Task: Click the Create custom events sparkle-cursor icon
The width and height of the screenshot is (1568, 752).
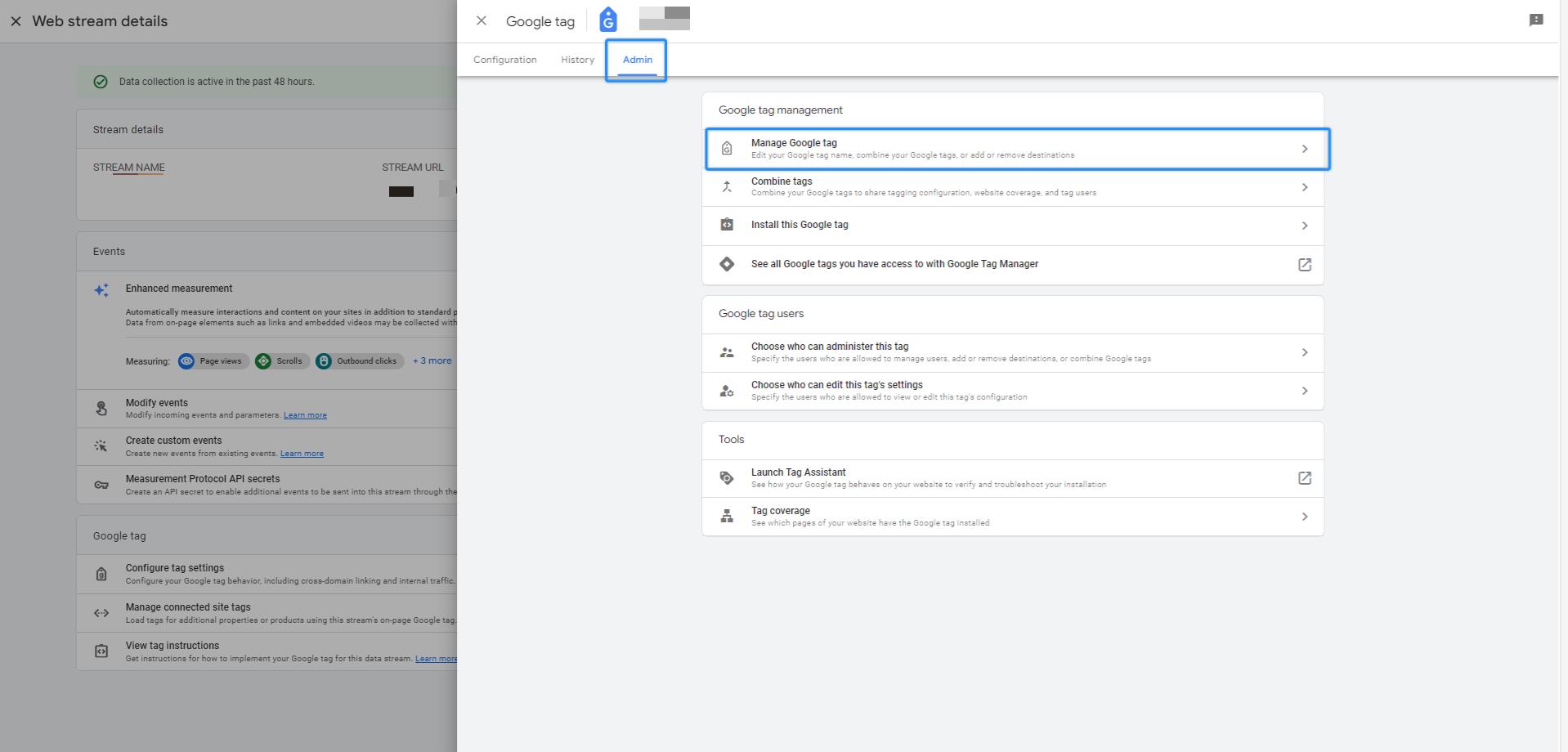Action: click(x=101, y=446)
